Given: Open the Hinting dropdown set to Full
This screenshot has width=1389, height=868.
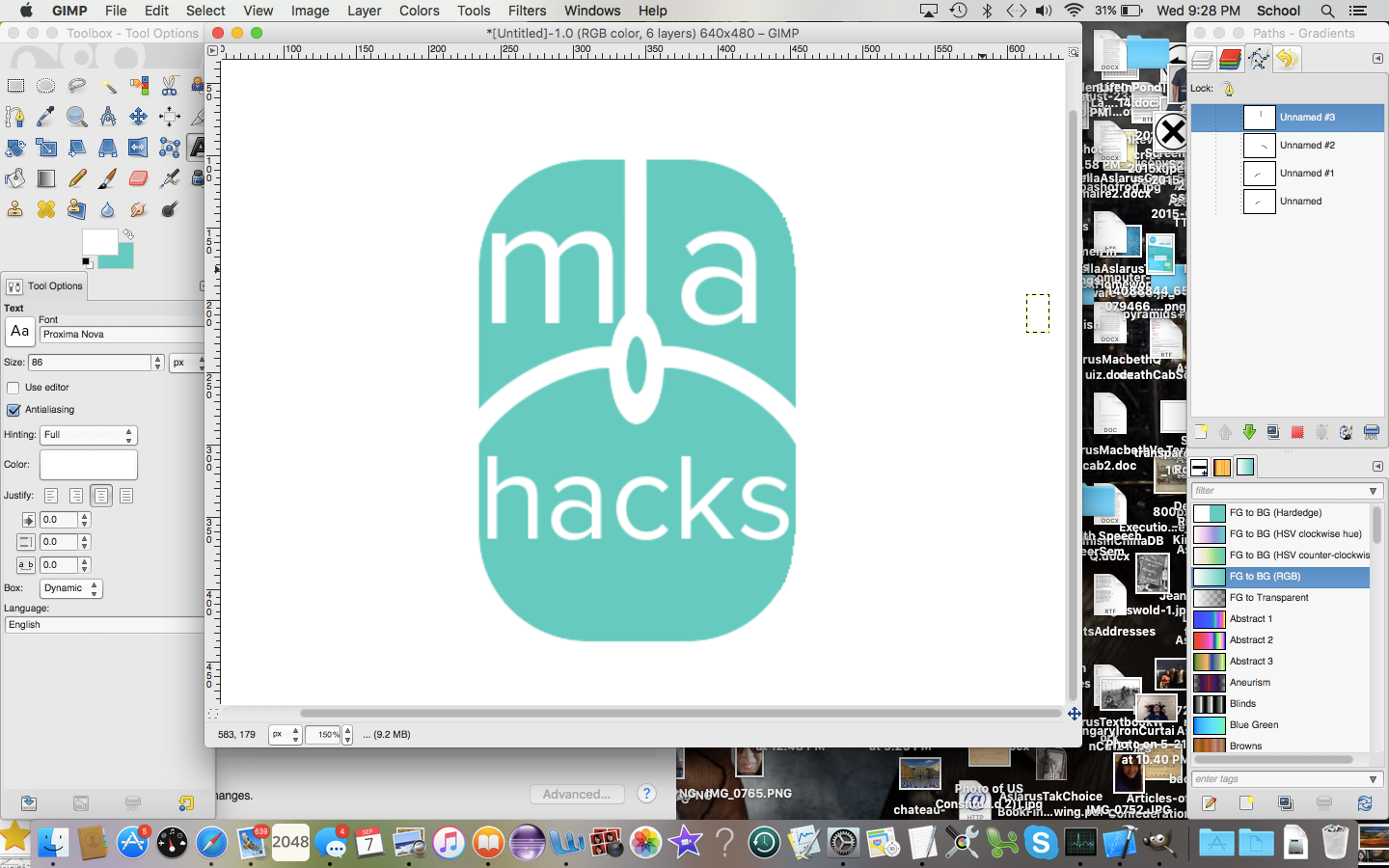Looking at the screenshot, I should 89,435.
